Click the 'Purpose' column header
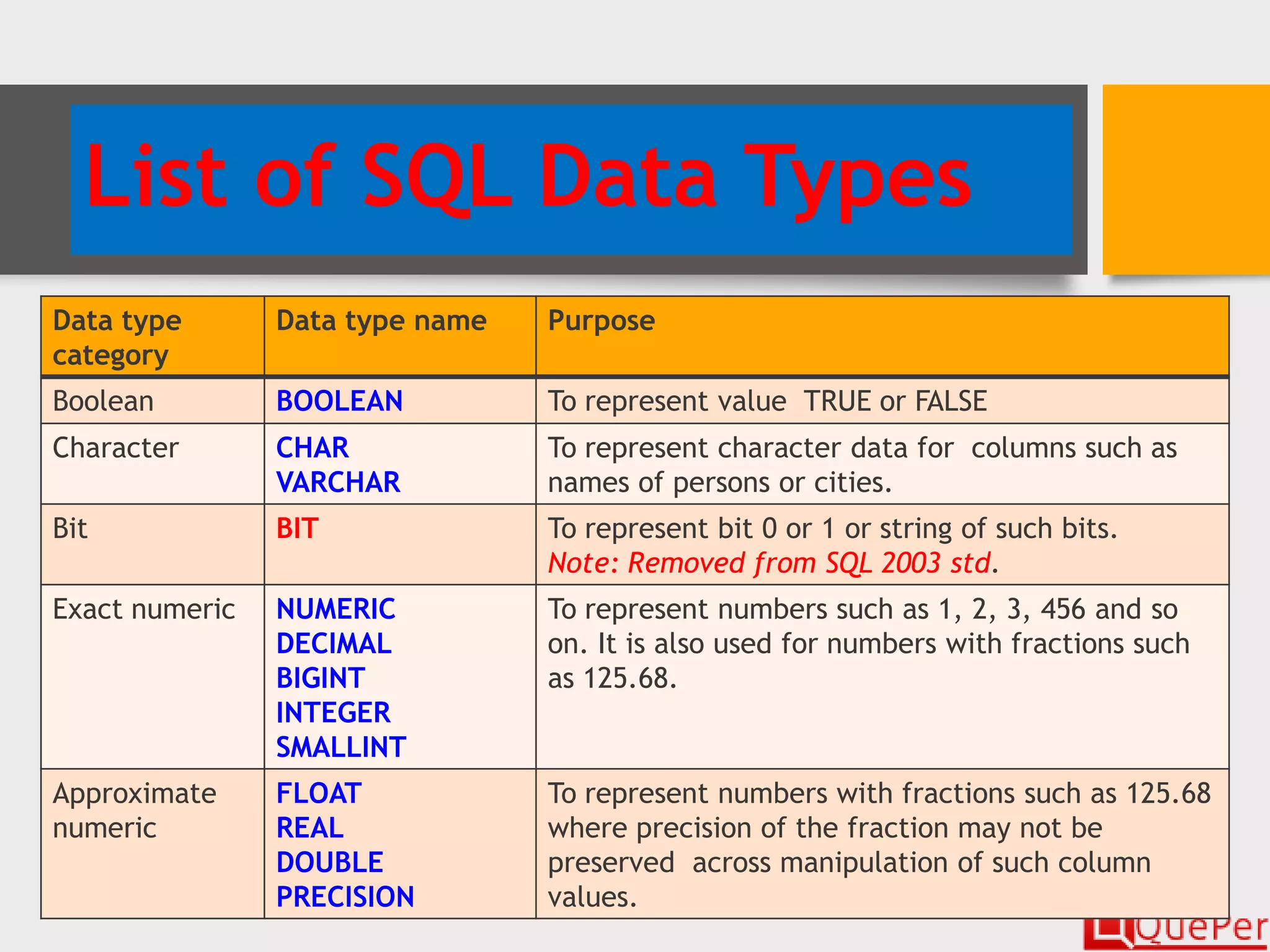The height and width of the screenshot is (952, 1270). [601, 321]
